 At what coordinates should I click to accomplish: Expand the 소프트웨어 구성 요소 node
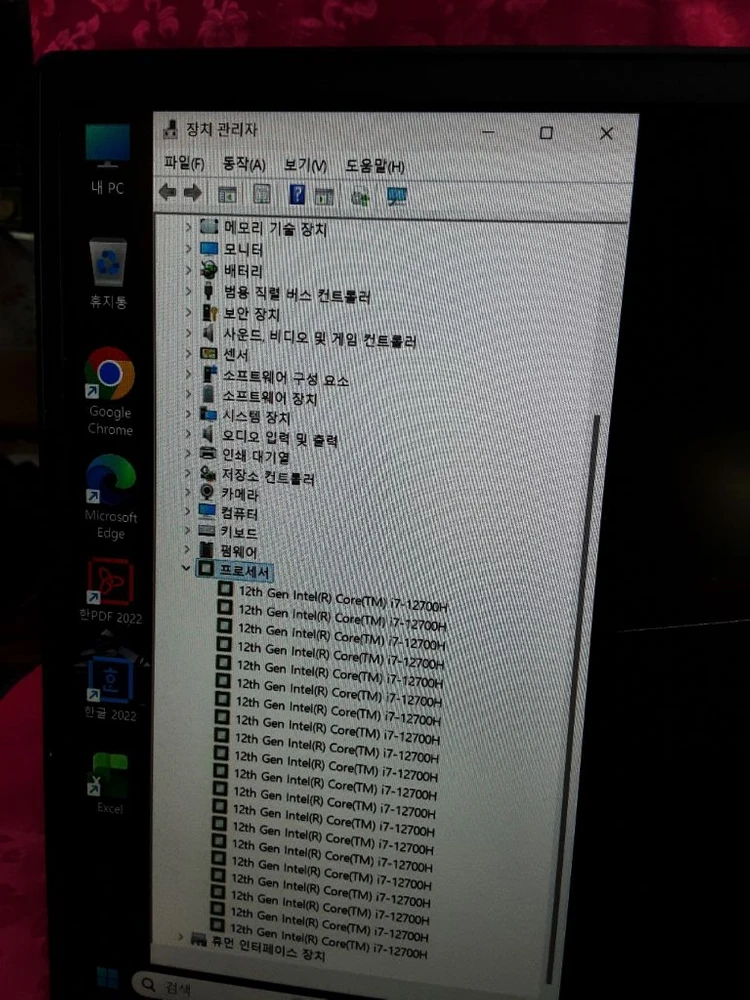(188, 374)
